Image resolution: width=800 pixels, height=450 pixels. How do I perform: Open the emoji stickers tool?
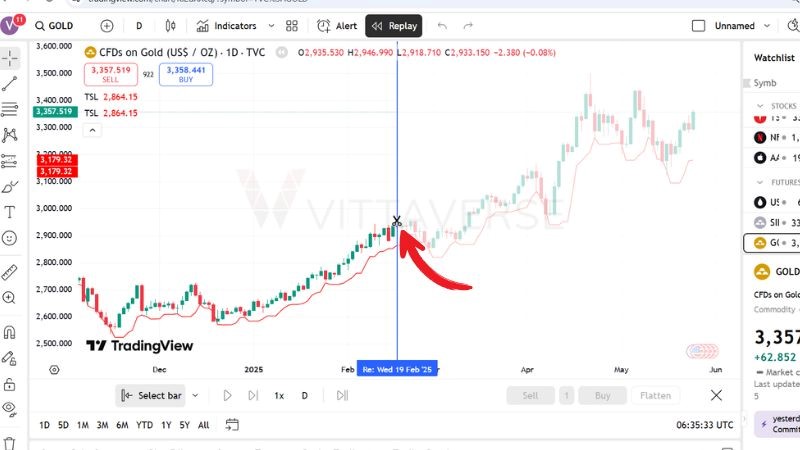[x=11, y=238]
